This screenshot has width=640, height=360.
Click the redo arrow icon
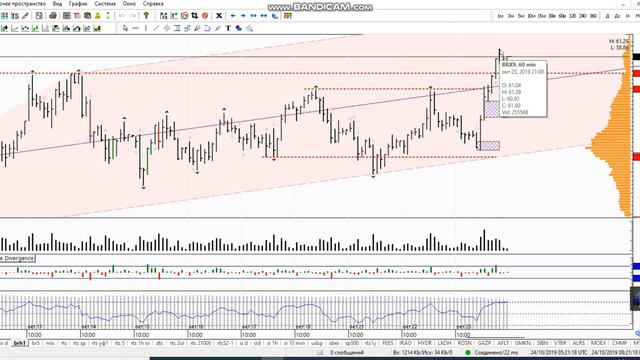click(x=133, y=16)
